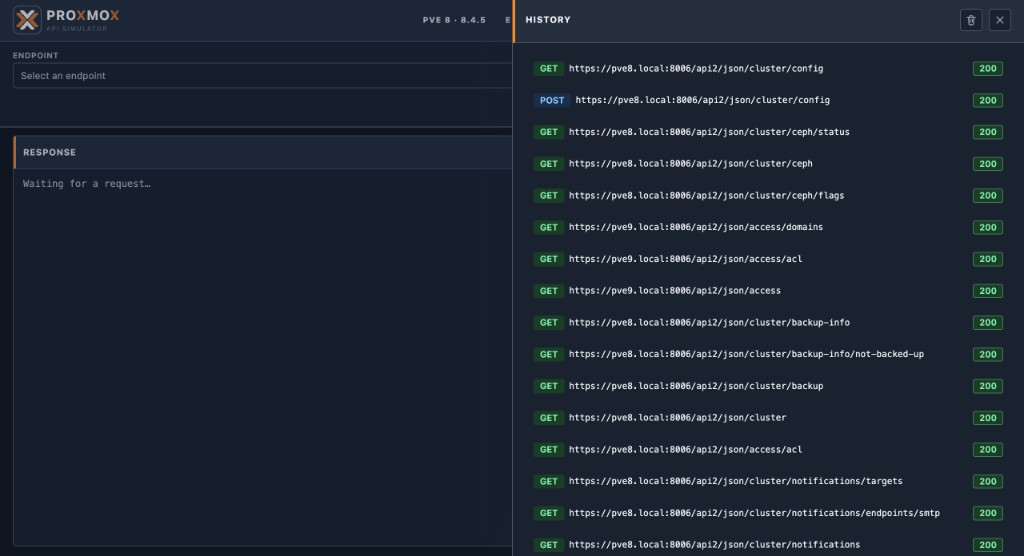The width and height of the screenshot is (1024, 556).
Task: Clear history with the trash icon
Action: click(x=970, y=20)
